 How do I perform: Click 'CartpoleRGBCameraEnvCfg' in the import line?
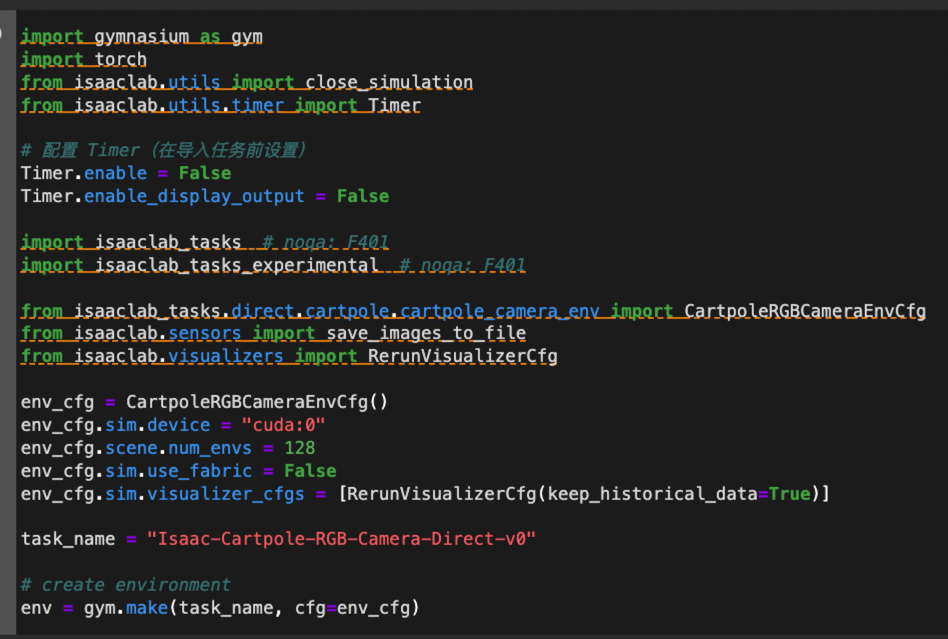pos(805,311)
